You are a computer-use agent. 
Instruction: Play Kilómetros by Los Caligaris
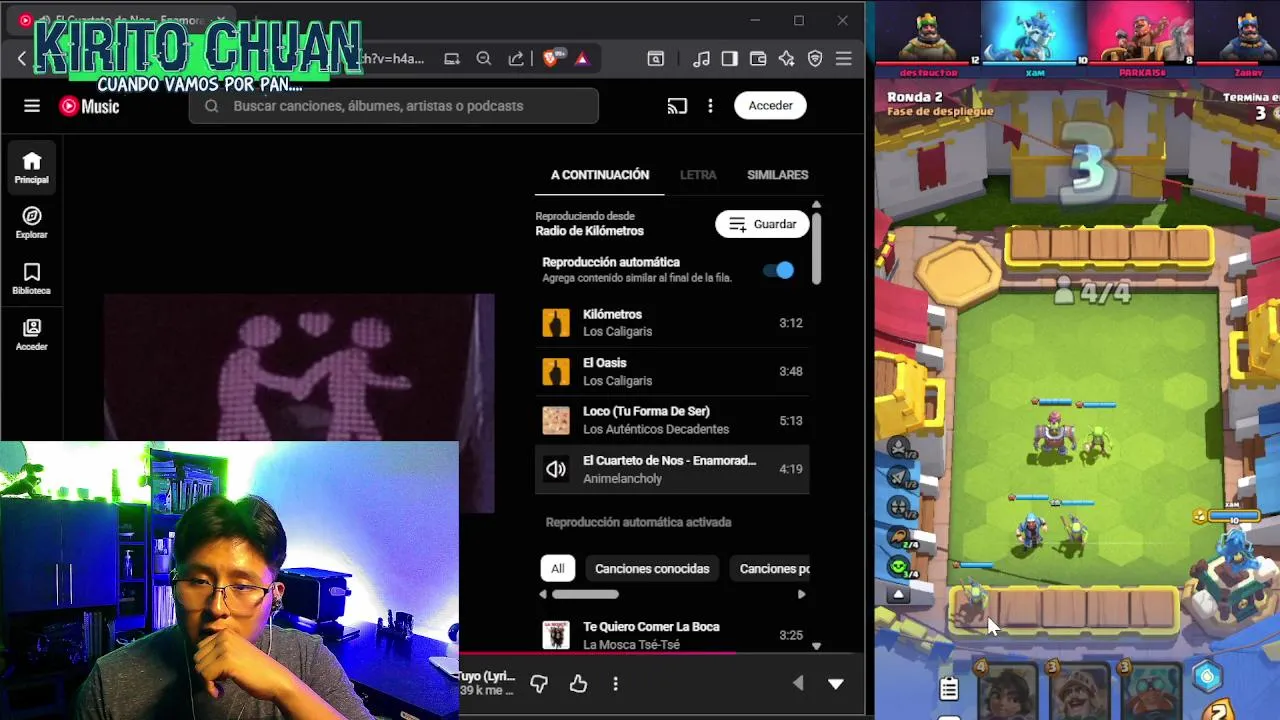click(x=672, y=323)
